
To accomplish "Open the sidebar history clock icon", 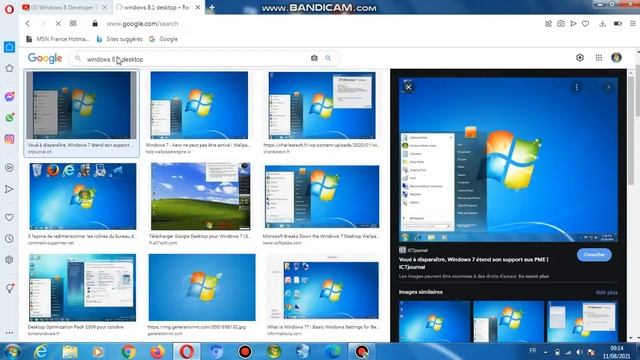I will (9, 238).
